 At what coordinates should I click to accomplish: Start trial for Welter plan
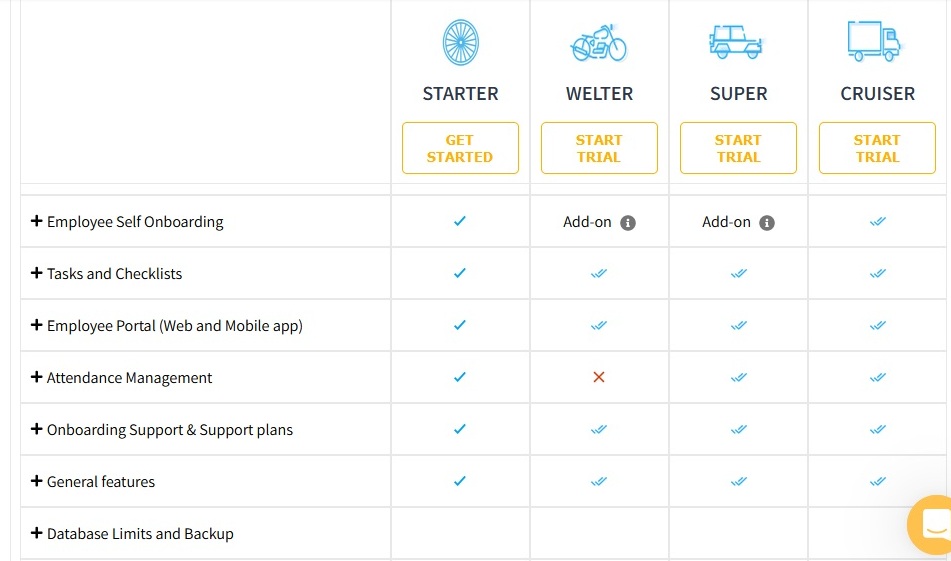point(599,148)
